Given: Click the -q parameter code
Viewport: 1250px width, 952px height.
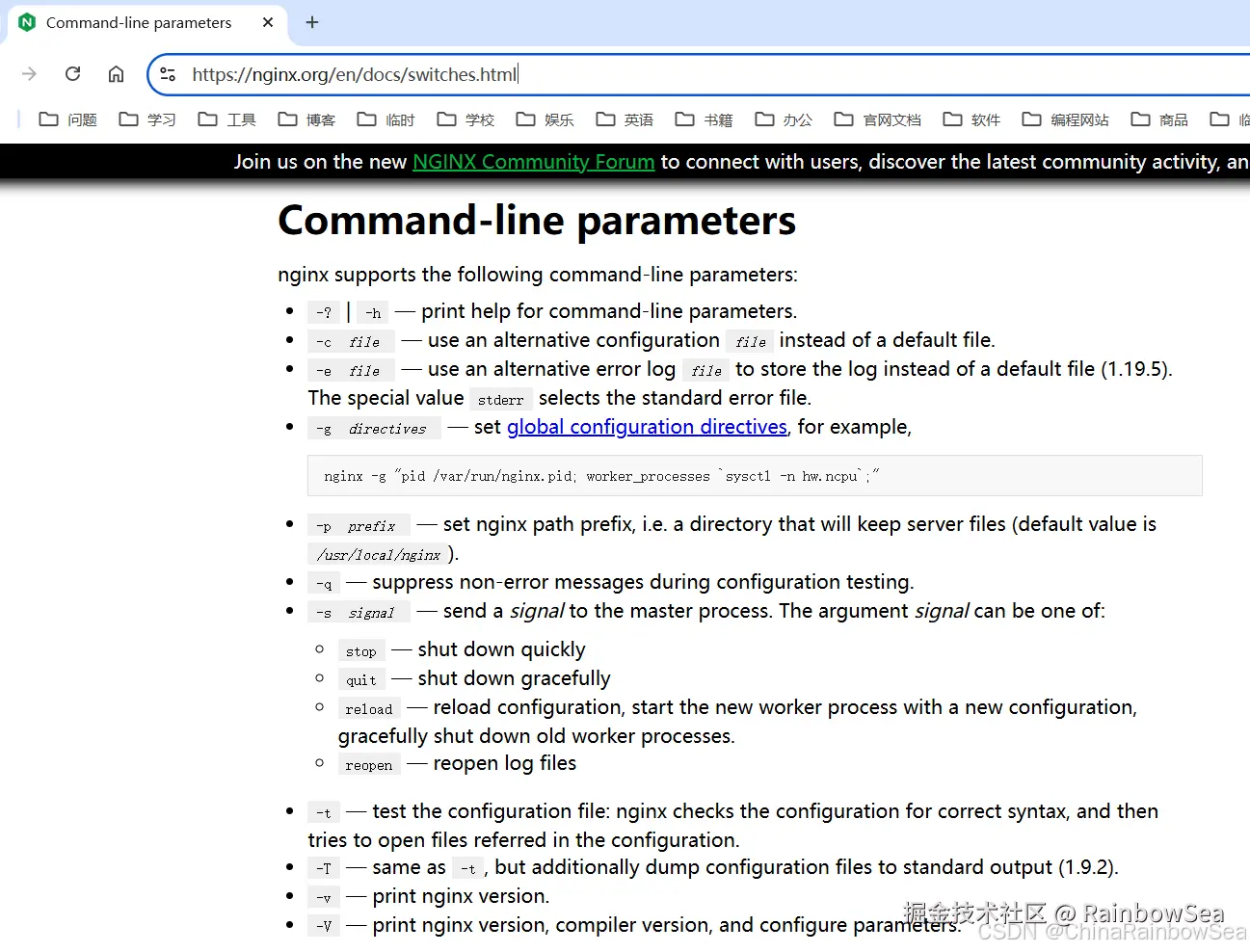Looking at the screenshot, I should click(x=324, y=583).
